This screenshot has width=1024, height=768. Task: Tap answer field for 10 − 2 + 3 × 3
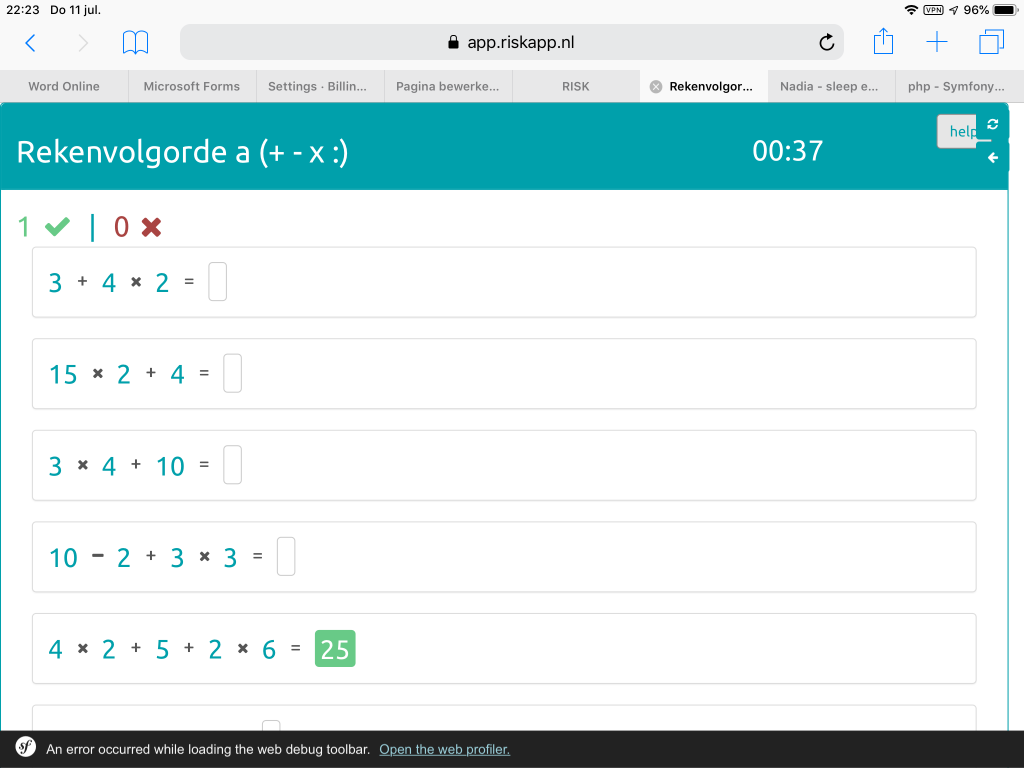pyautogui.click(x=286, y=557)
